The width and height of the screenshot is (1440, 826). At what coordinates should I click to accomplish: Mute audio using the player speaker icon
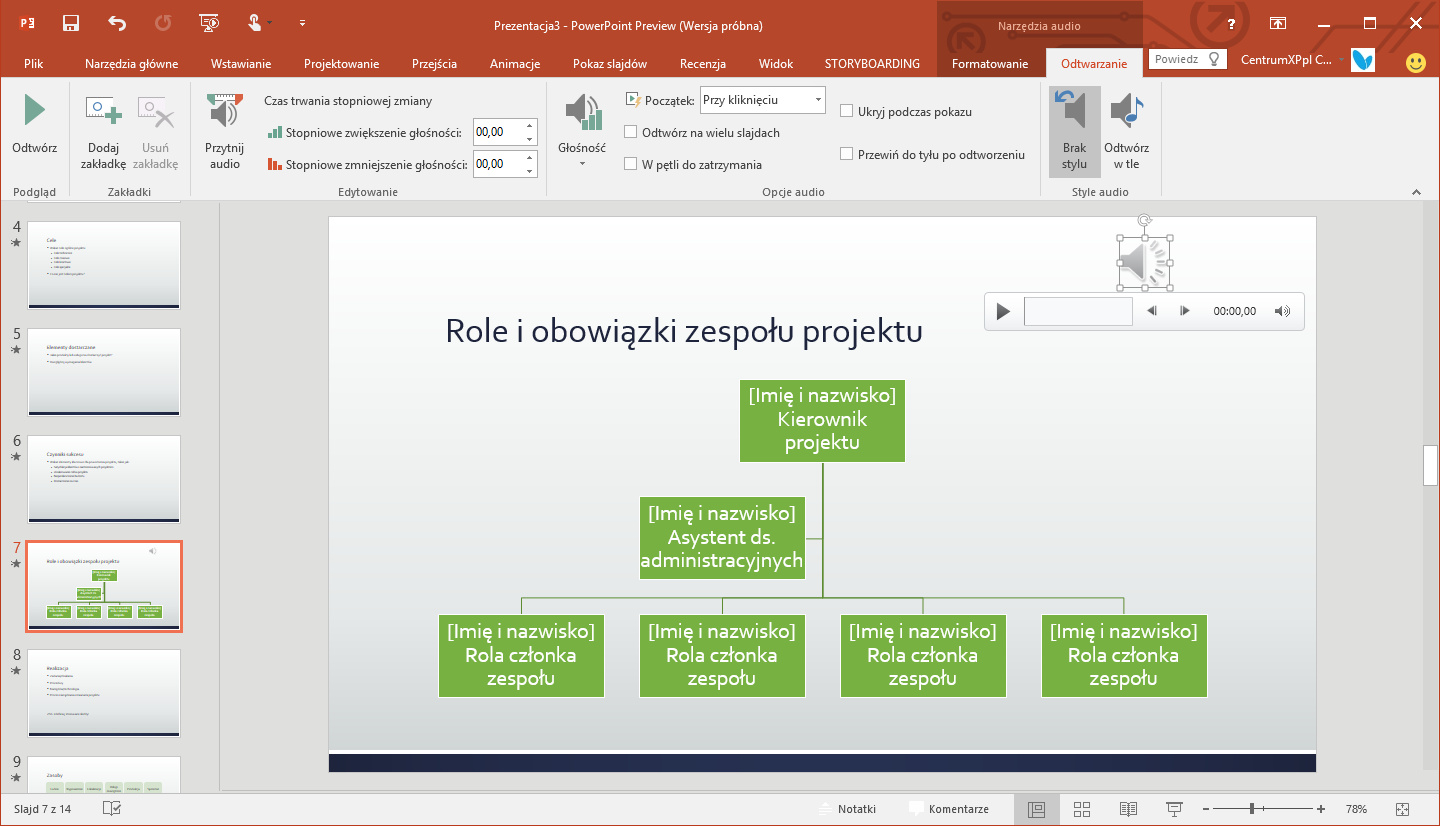[1282, 311]
